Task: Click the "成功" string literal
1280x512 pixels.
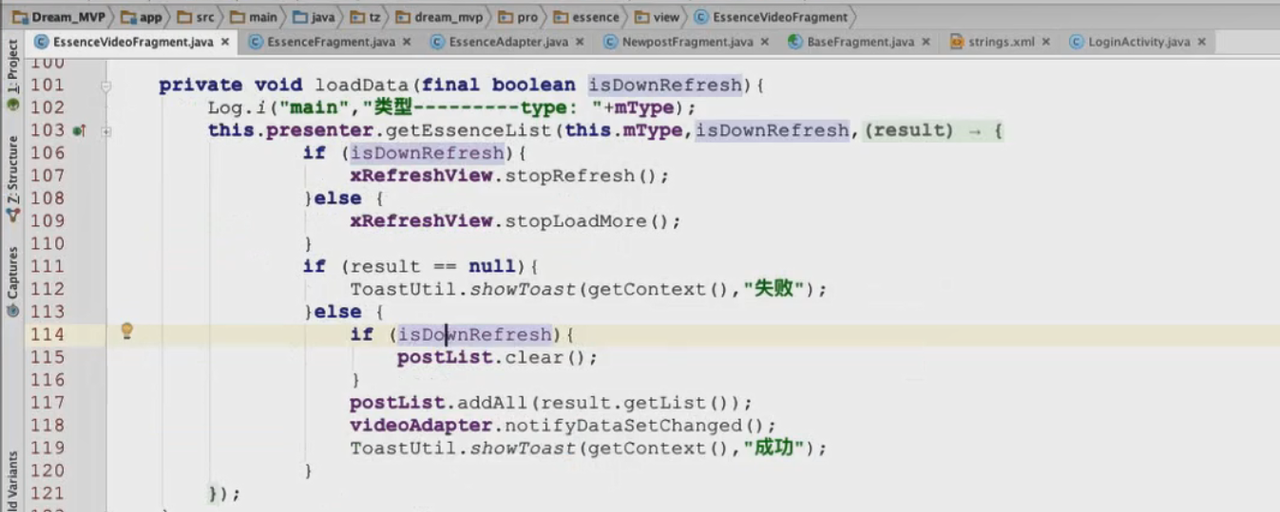Action: tap(774, 448)
